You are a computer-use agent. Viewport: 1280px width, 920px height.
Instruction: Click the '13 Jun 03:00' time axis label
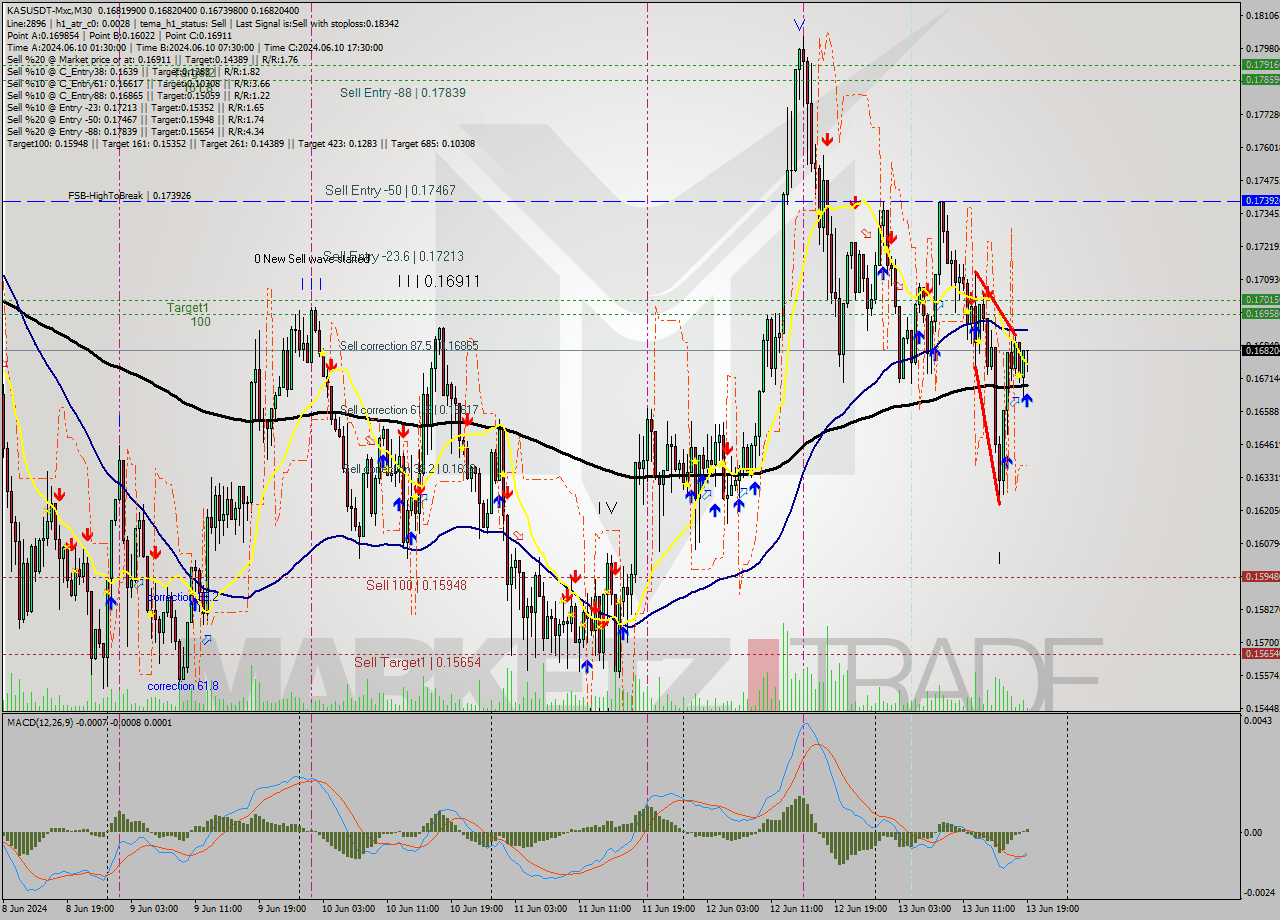924,909
